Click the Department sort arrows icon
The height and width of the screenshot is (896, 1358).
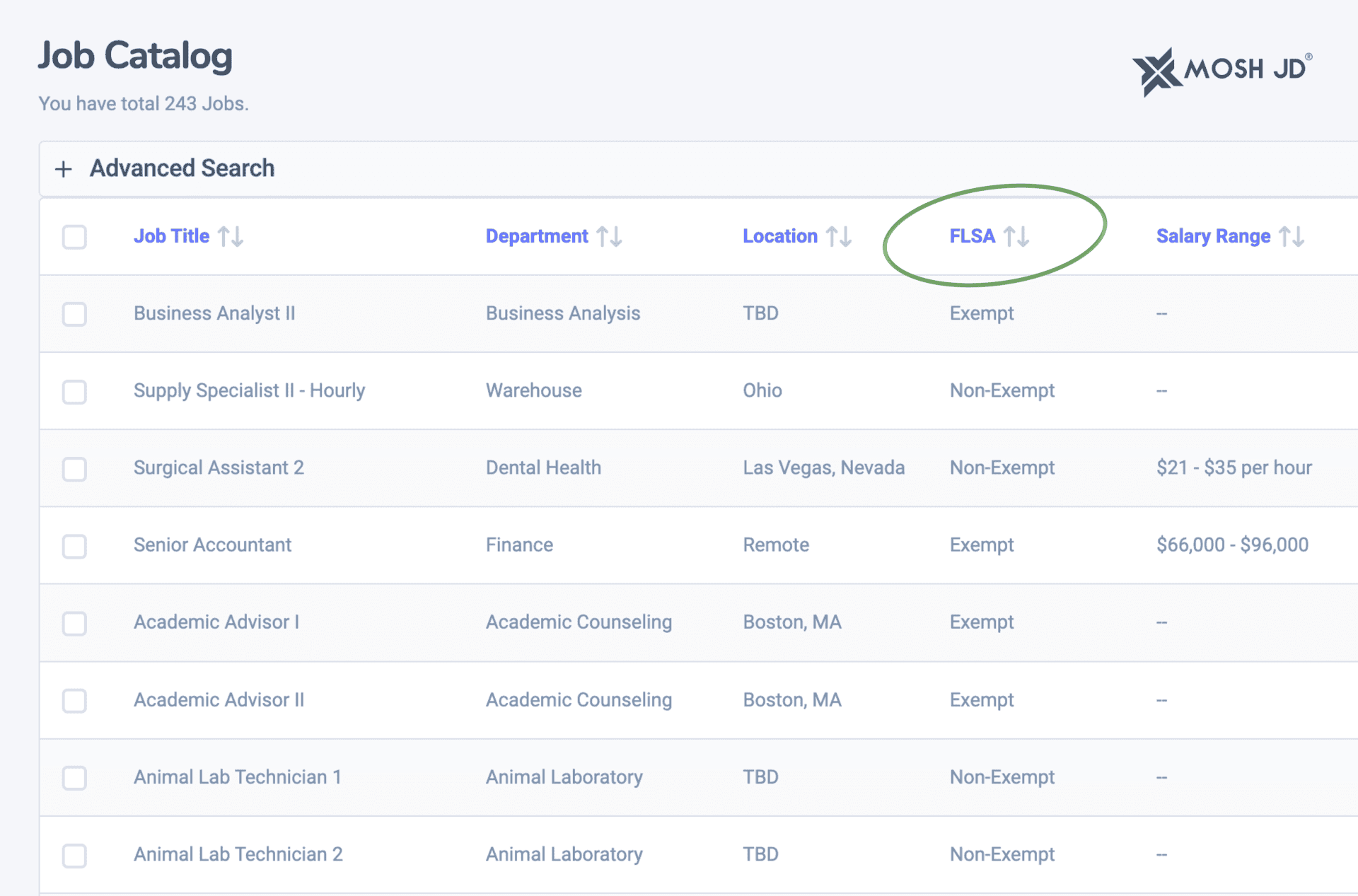(609, 236)
